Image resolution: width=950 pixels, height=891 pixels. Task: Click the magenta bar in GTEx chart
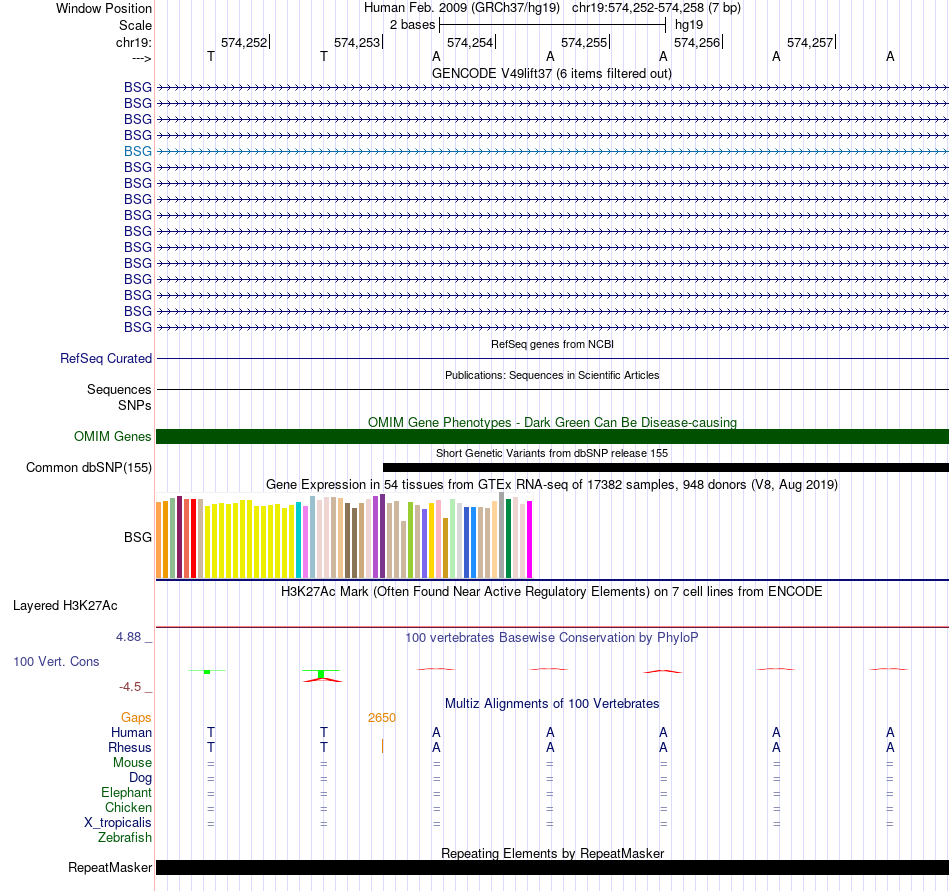530,540
